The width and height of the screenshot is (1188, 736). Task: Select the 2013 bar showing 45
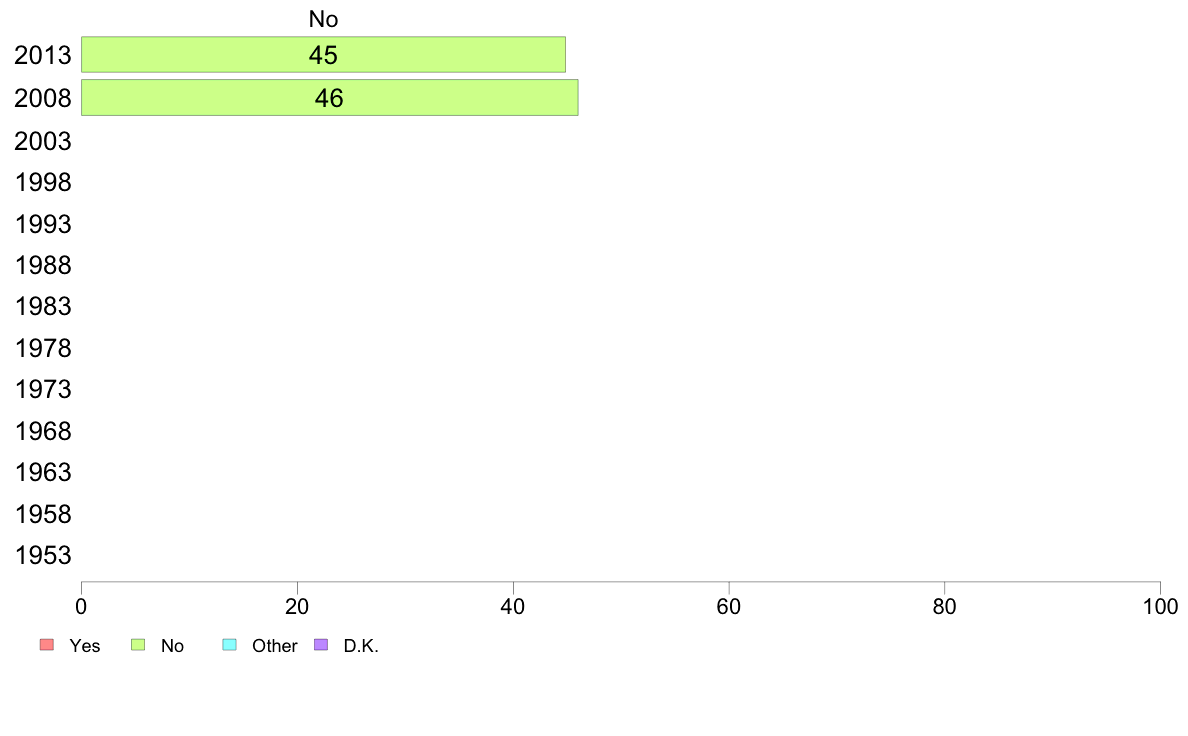pos(324,55)
